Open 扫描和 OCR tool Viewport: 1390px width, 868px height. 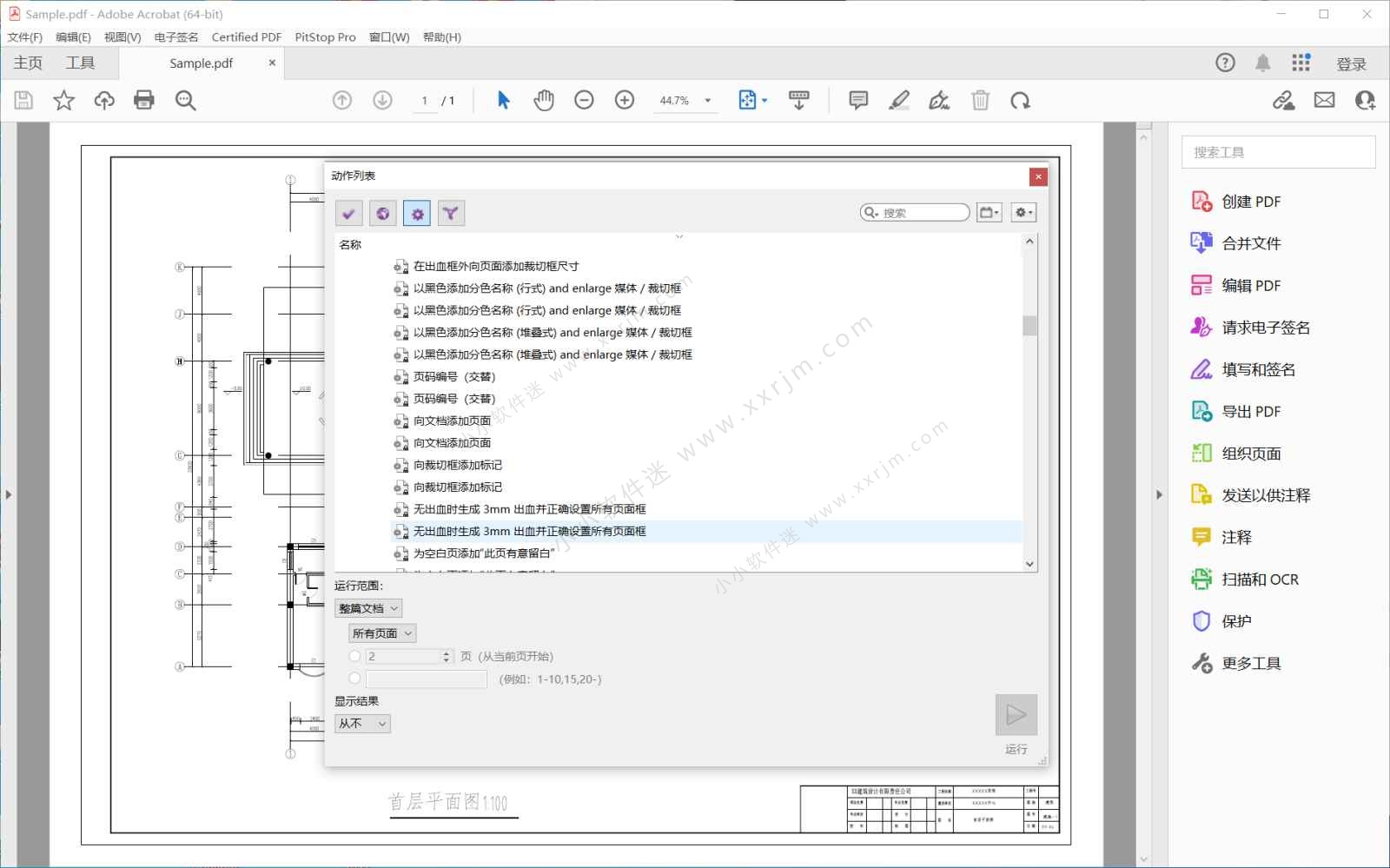pos(1244,580)
